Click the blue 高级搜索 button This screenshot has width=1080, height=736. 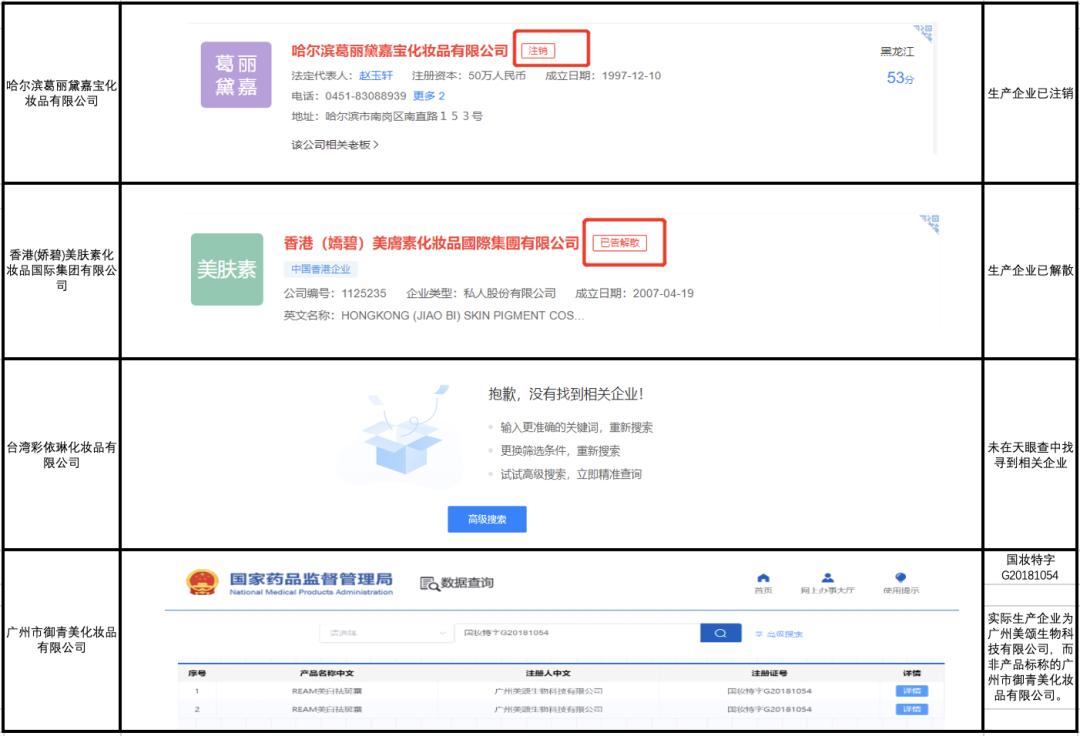coord(487,519)
